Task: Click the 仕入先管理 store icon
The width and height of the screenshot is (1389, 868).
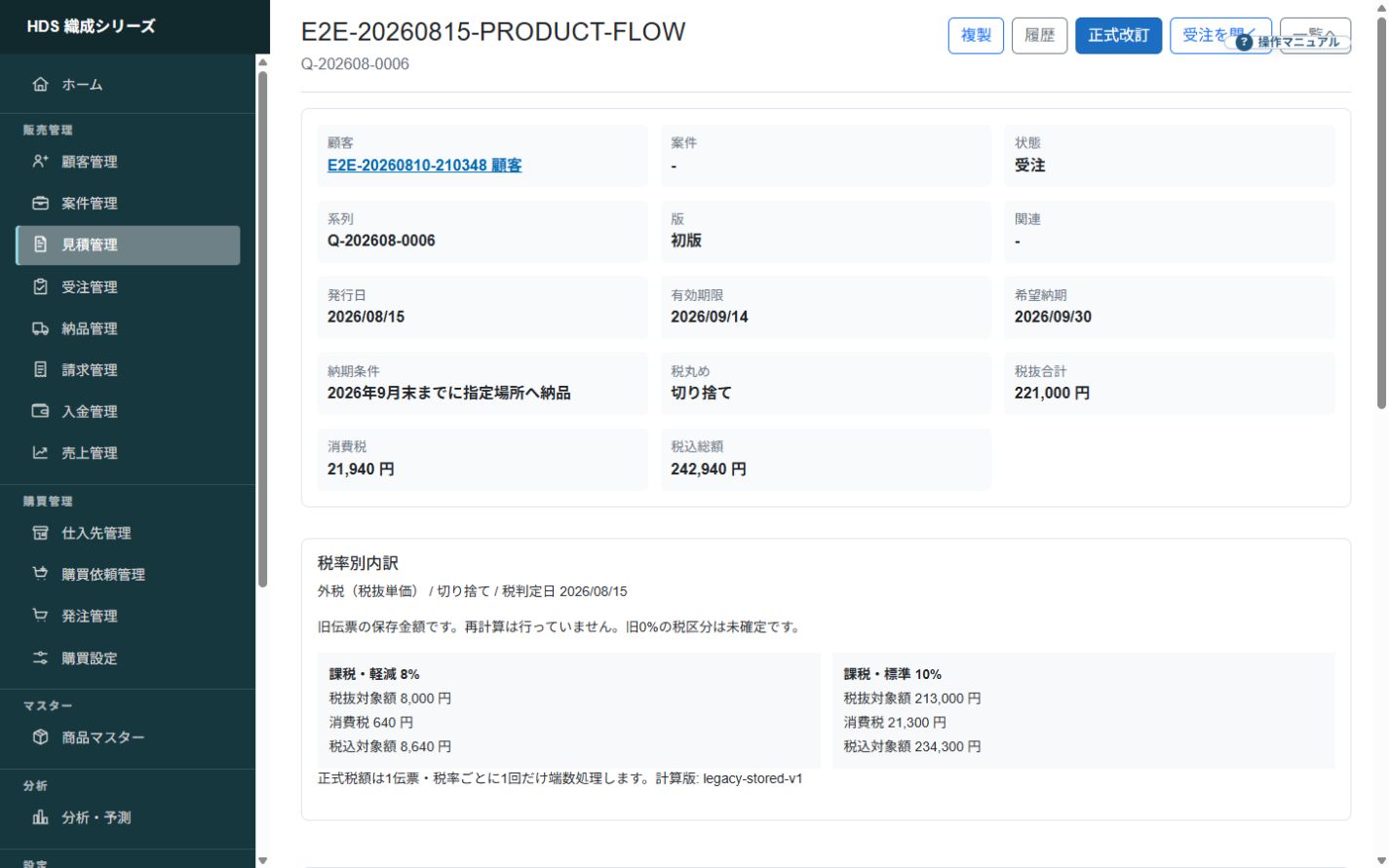Action: [40, 533]
